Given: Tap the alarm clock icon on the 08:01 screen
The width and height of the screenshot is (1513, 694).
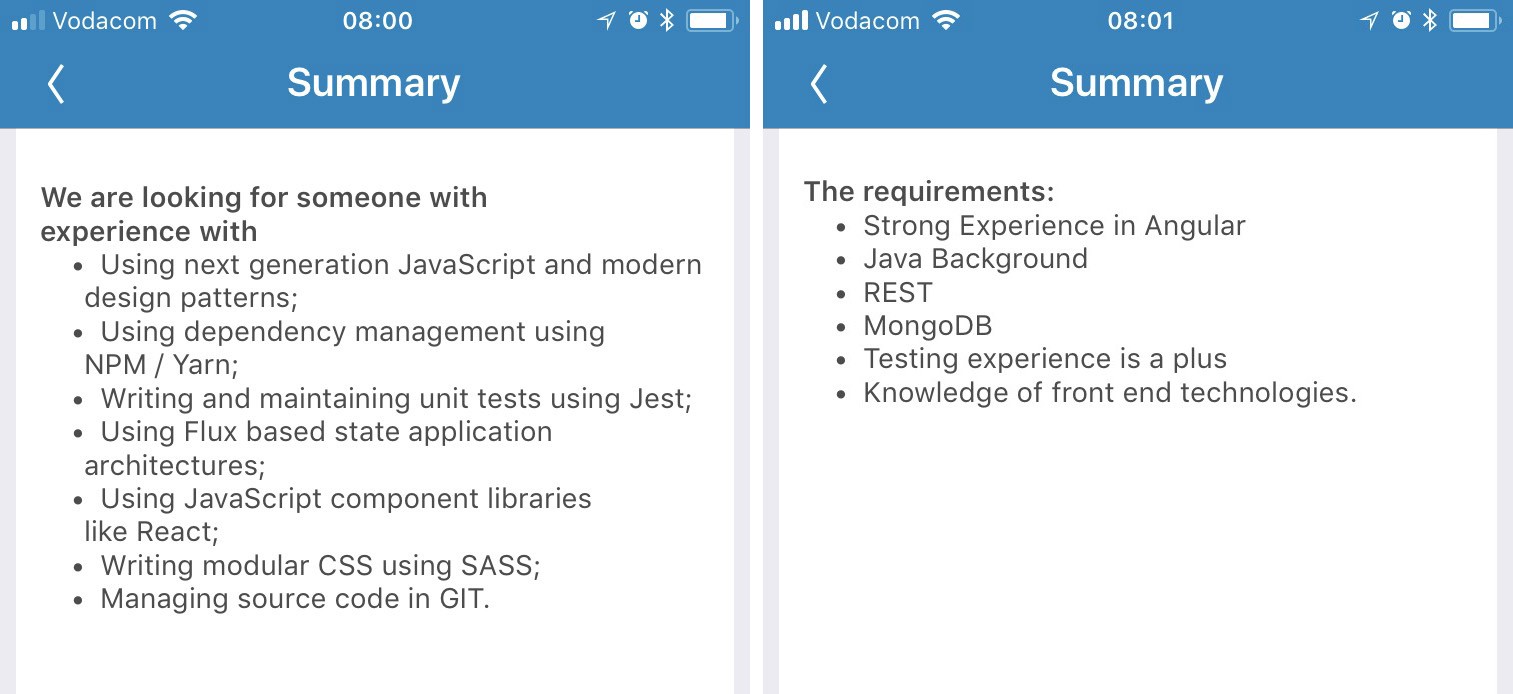Looking at the screenshot, I should [1401, 20].
